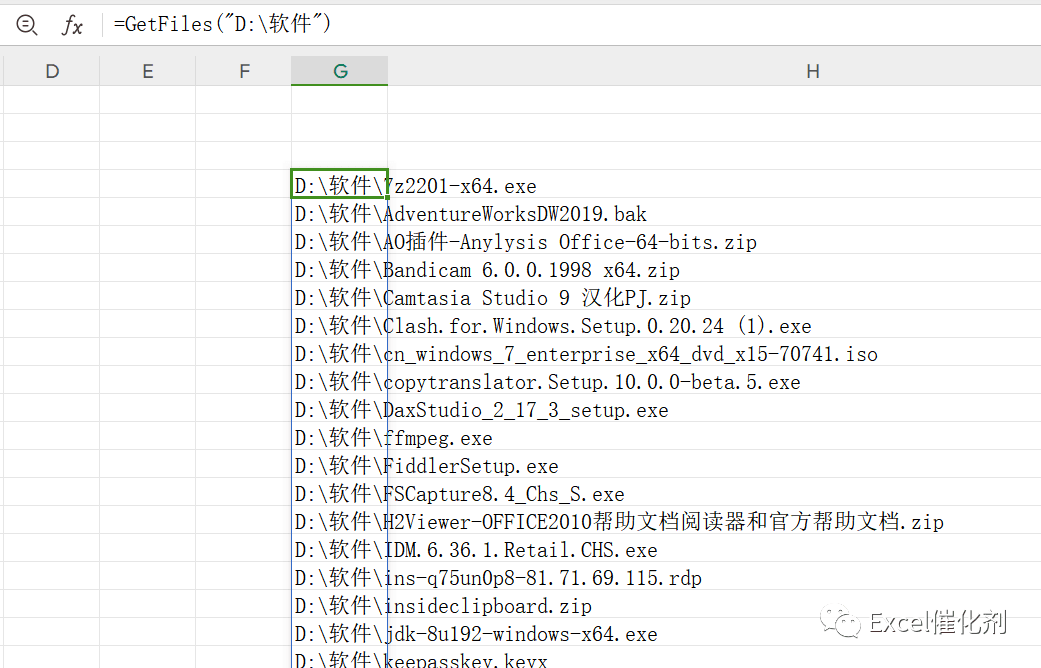Select the keepasskey.keyx cell
Screen dimensions: 1041x668
click(422, 659)
